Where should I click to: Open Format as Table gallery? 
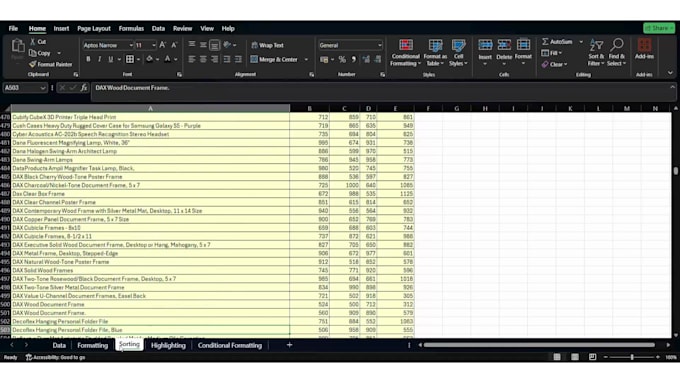(435, 52)
